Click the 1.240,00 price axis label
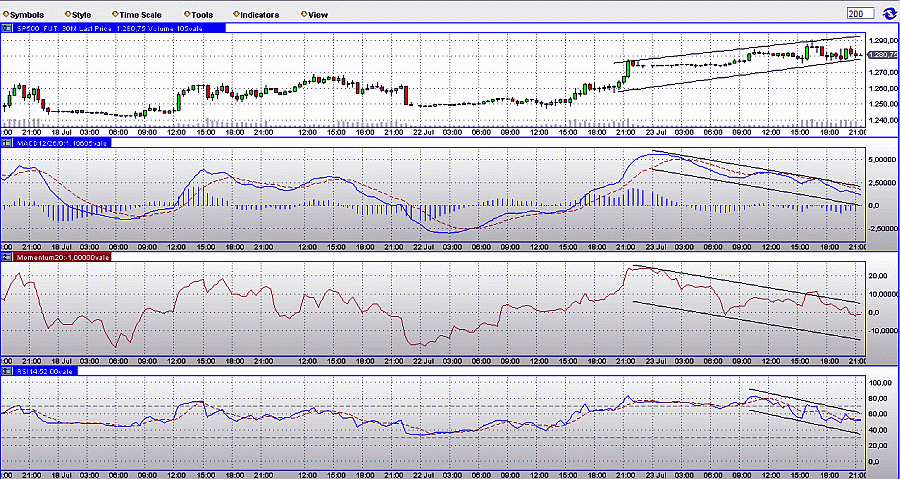Image resolution: width=900 pixels, height=479 pixels. click(x=882, y=120)
